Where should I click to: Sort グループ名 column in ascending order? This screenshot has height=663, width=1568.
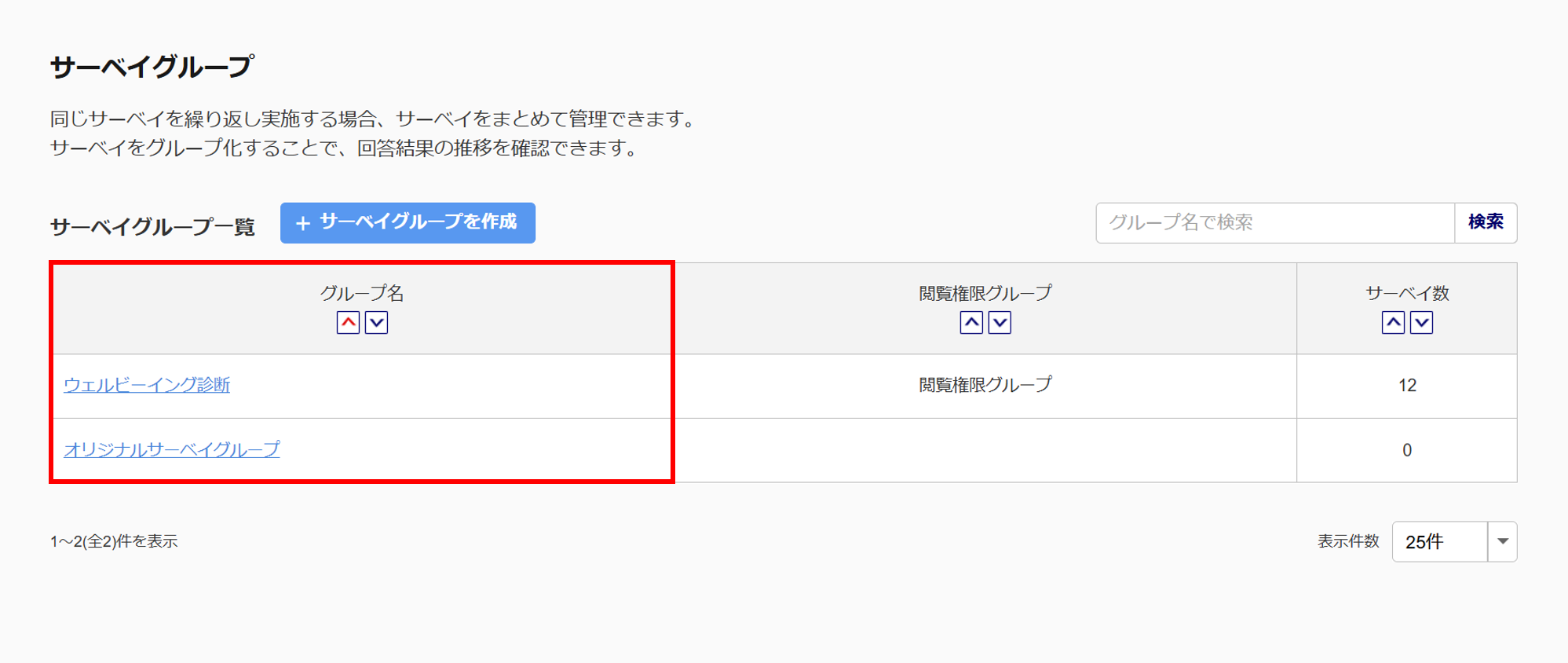pyautogui.click(x=348, y=323)
